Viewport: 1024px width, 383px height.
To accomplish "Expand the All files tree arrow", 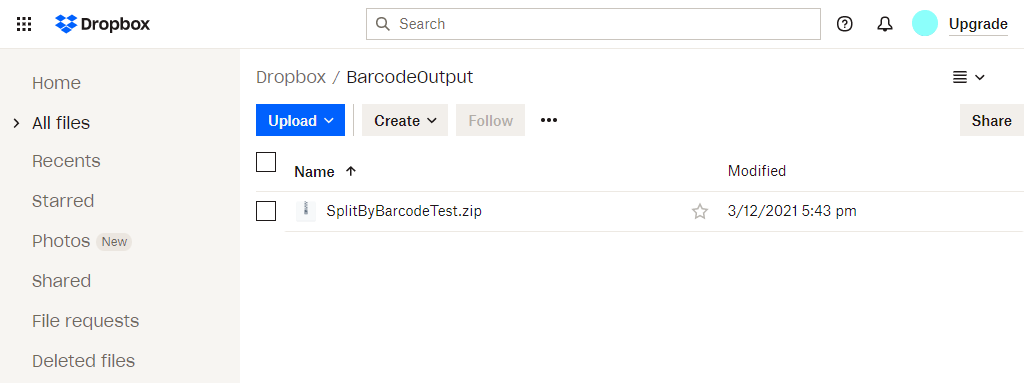I will pos(17,123).
